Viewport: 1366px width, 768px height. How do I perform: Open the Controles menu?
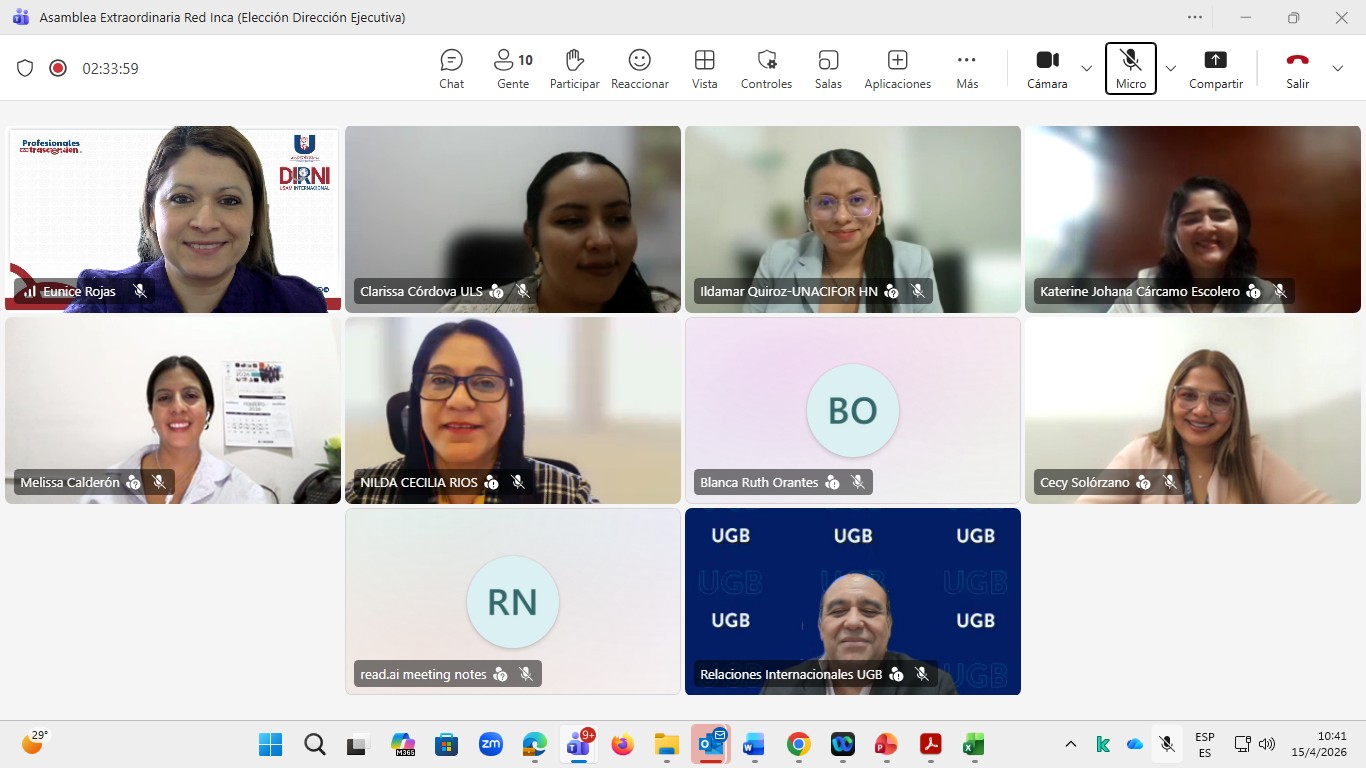tap(766, 68)
